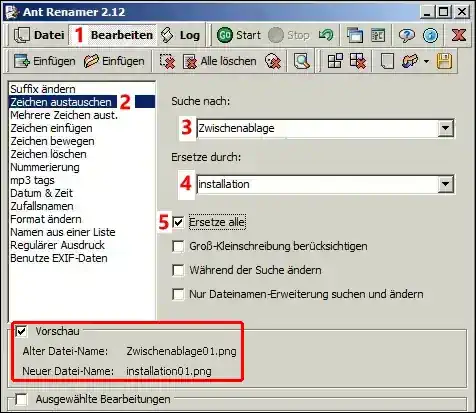Click the magnifier preview icon
This screenshot has height=413, width=476.
click(x=302, y=61)
